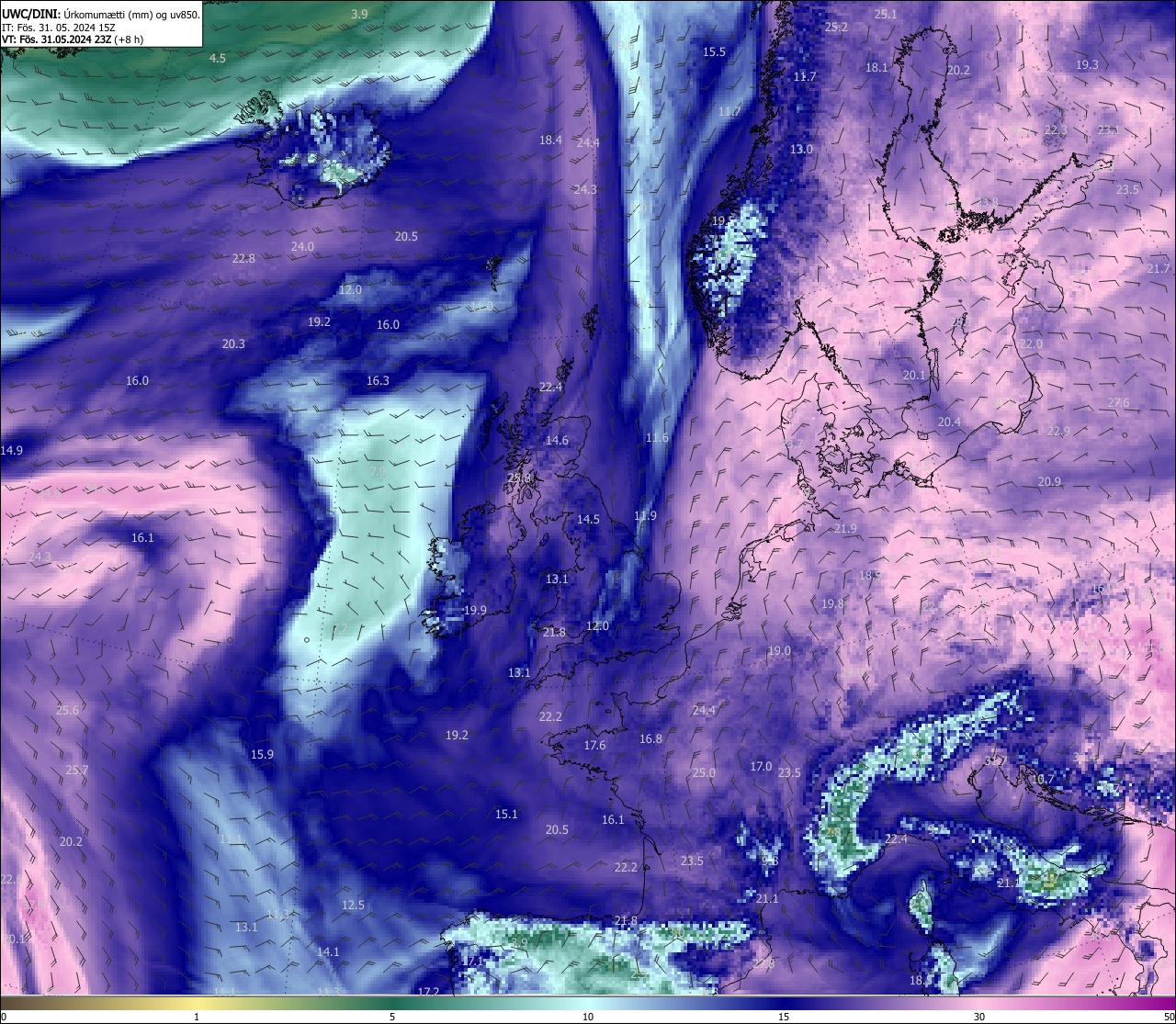Image resolution: width=1176 pixels, height=1024 pixels.
Task: Click the map value 21.9
Action: coord(845,529)
